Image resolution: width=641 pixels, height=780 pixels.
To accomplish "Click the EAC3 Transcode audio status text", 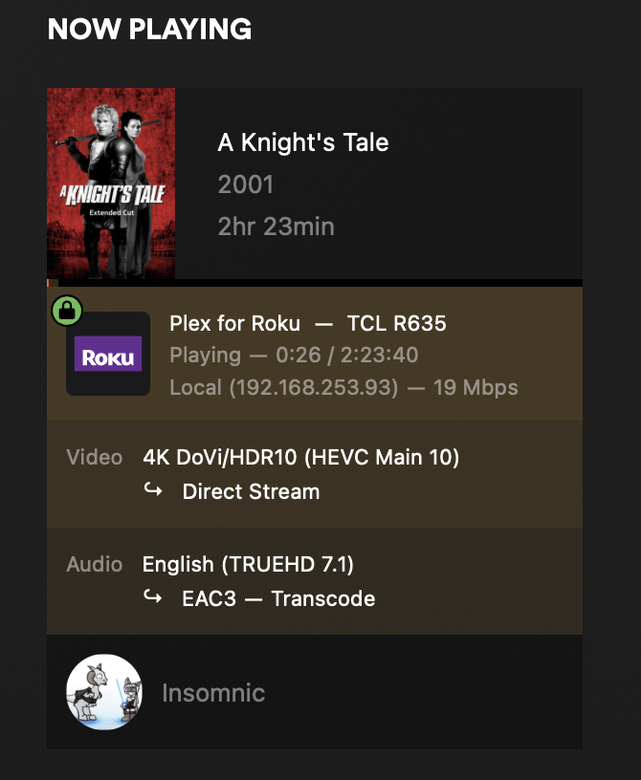I will tap(278, 599).
